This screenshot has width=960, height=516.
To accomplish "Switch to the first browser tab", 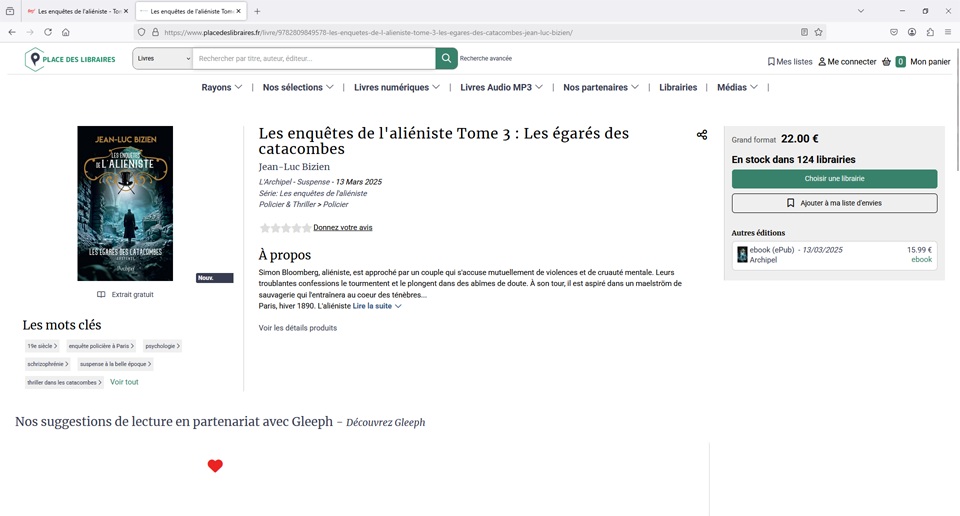I will [x=75, y=11].
